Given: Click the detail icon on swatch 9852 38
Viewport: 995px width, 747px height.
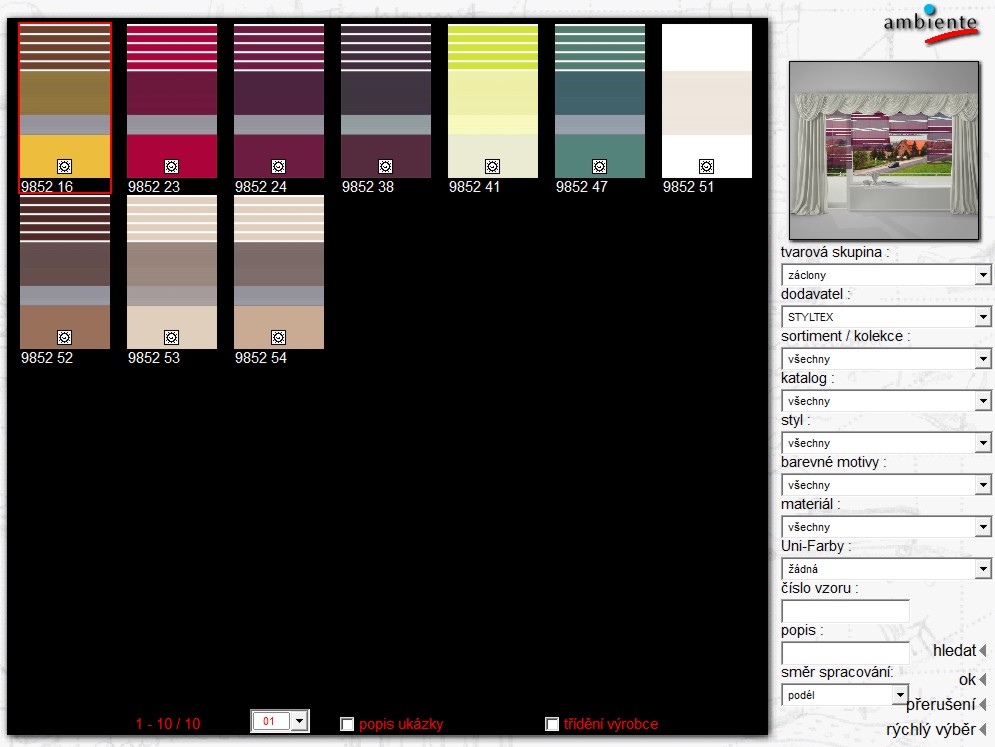Looking at the screenshot, I should tap(385, 166).
